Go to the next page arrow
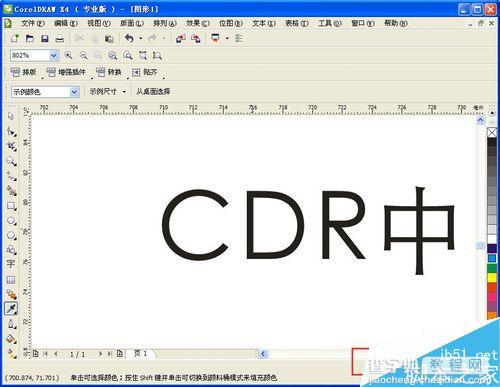The width and height of the screenshot is (500, 387). point(100,354)
